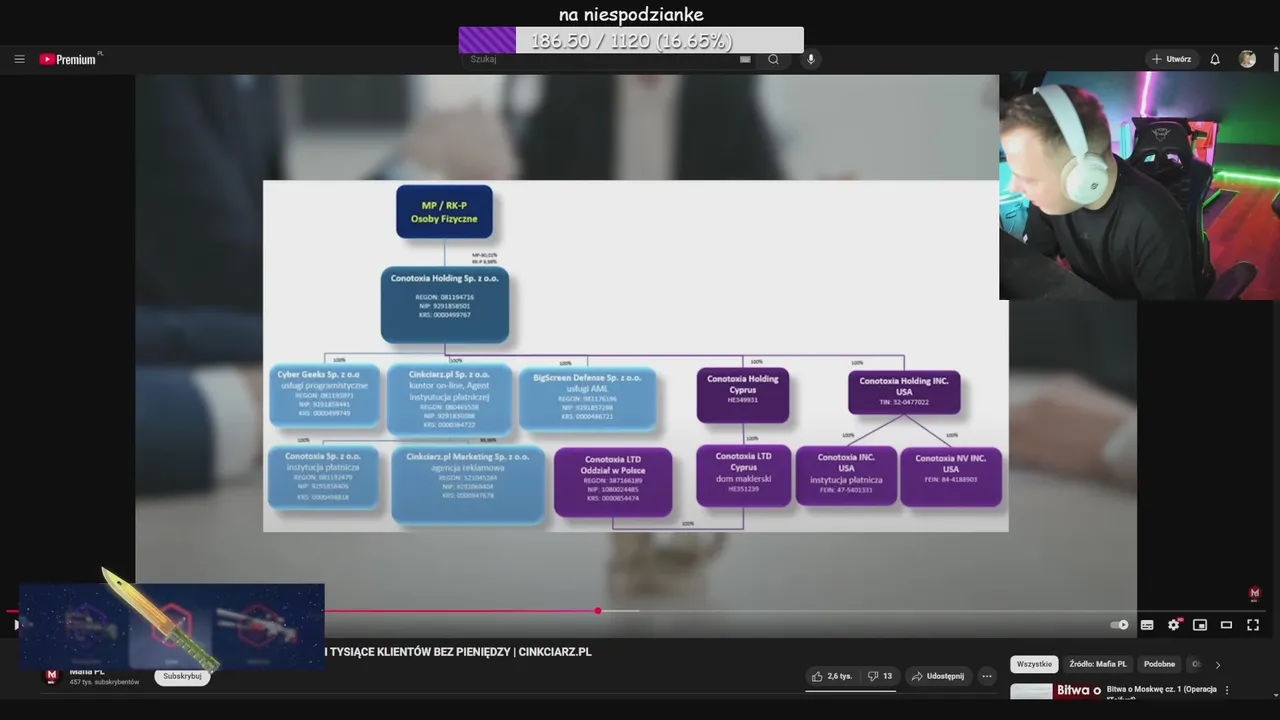Click the Conotoxia LTD Cyprus box

point(743,475)
